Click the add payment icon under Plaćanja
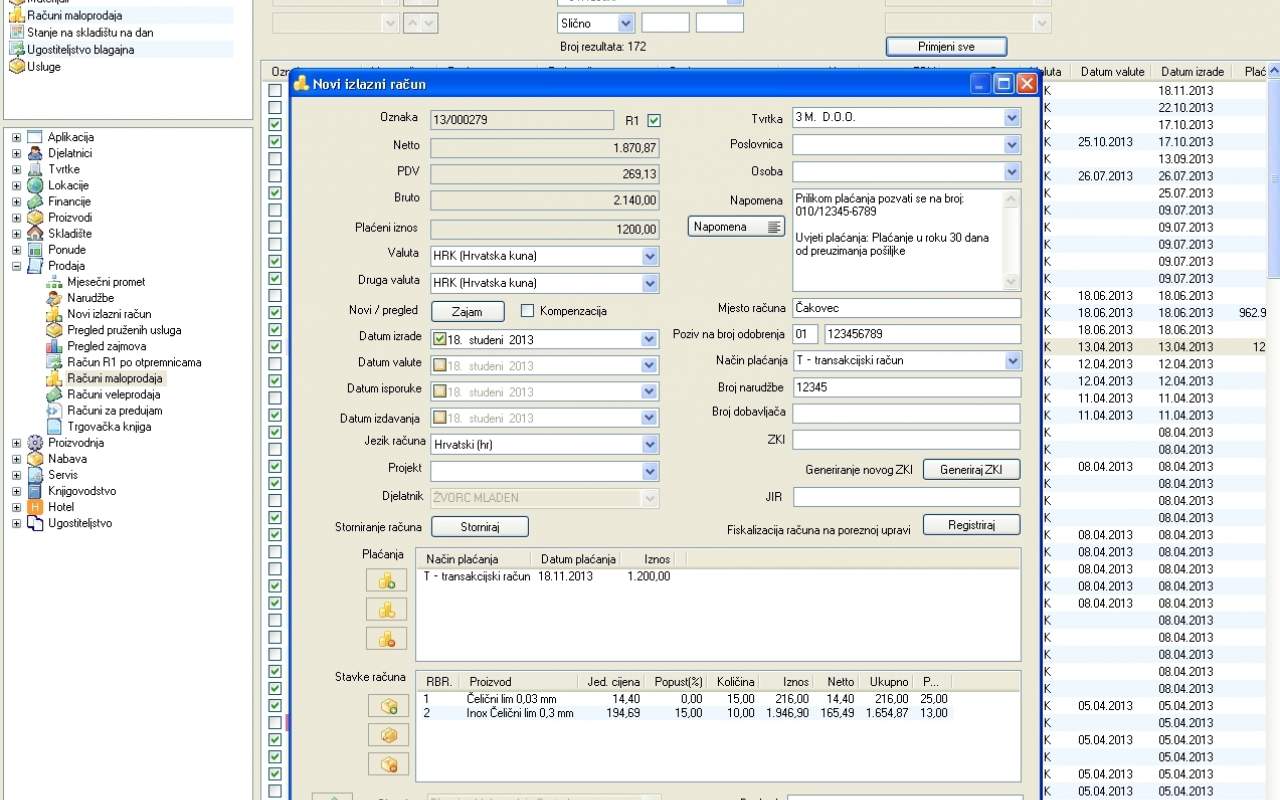 [387, 580]
